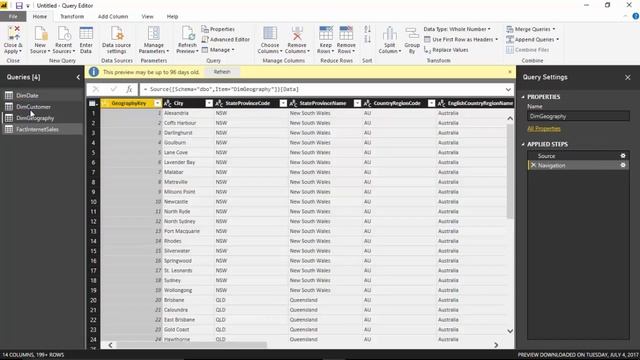Select the FactInternetSales query
Screen dimensions: 640x360
click(42, 129)
